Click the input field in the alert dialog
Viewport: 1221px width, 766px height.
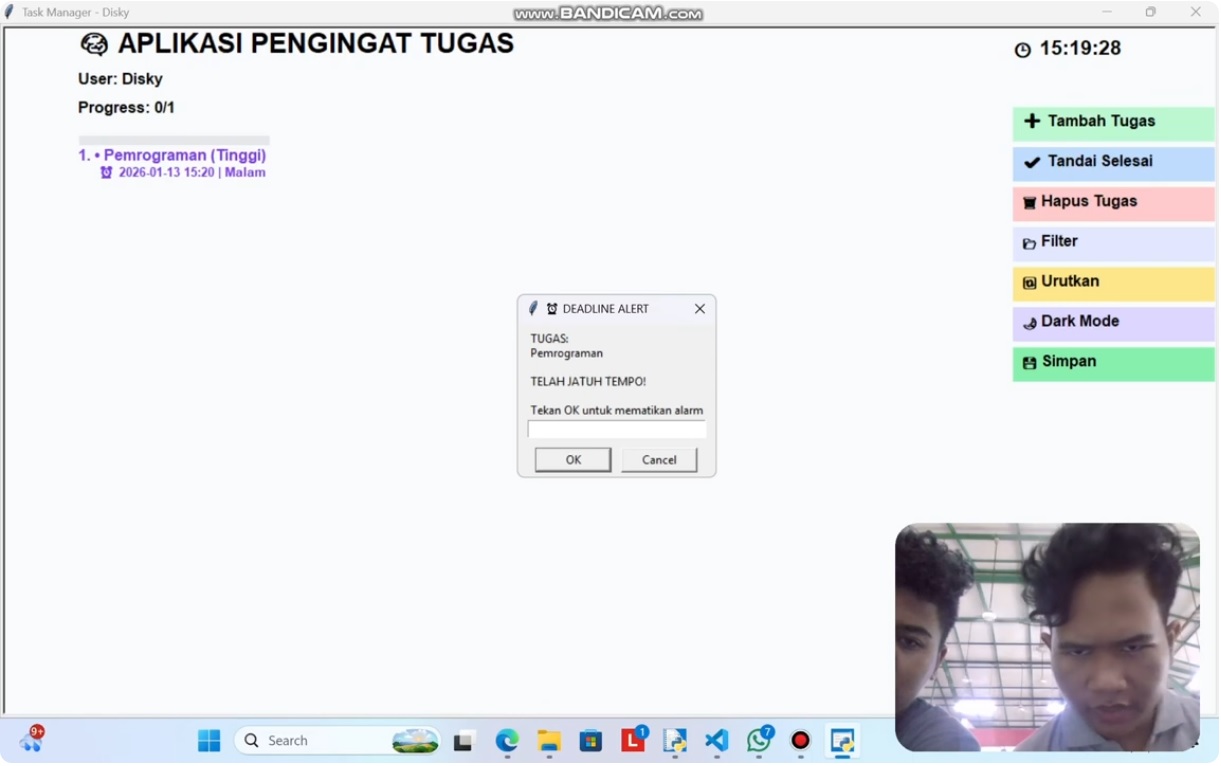(617, 428)
